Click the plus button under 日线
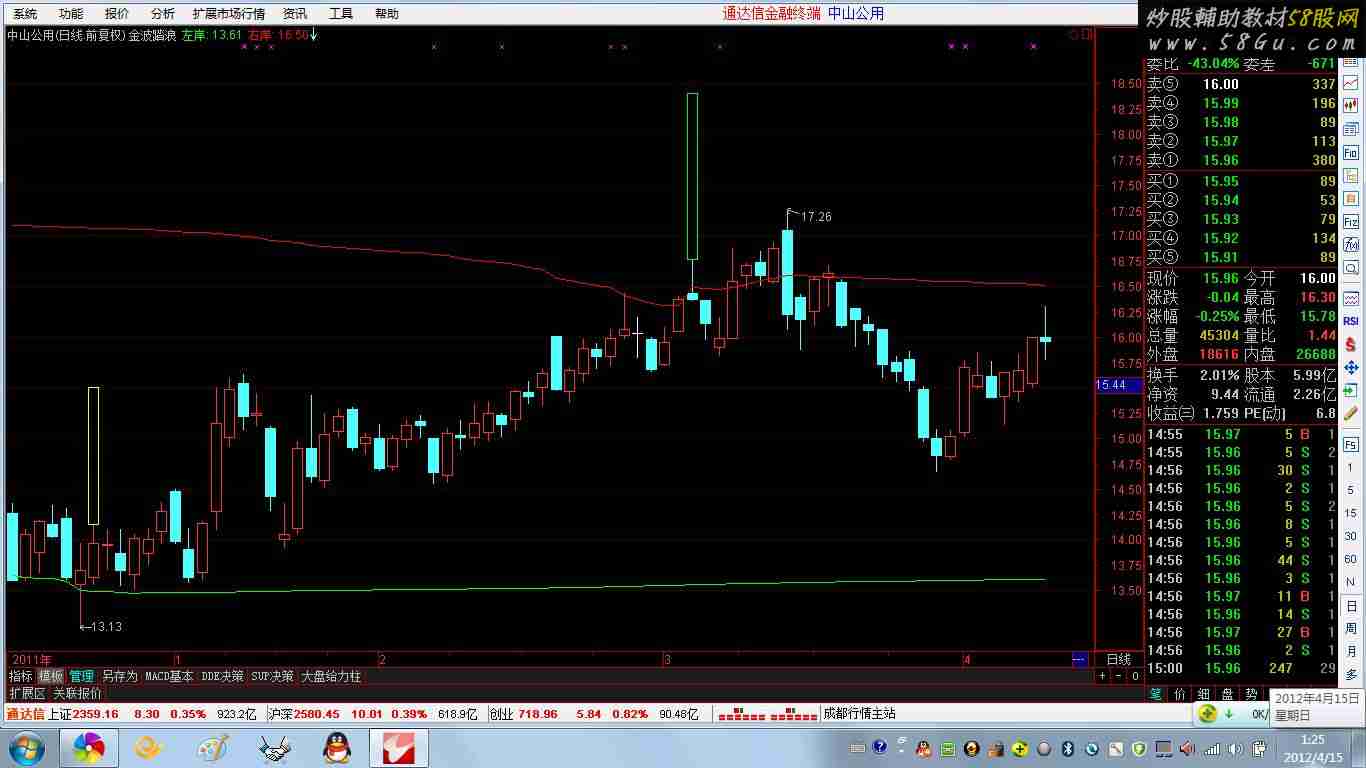Screen dimensions: 1366x768 tap(1103, 676)
